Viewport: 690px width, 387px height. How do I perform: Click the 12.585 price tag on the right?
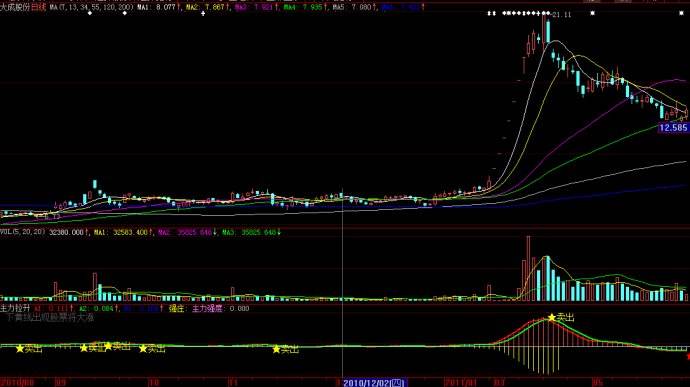[x=673, y=128]
